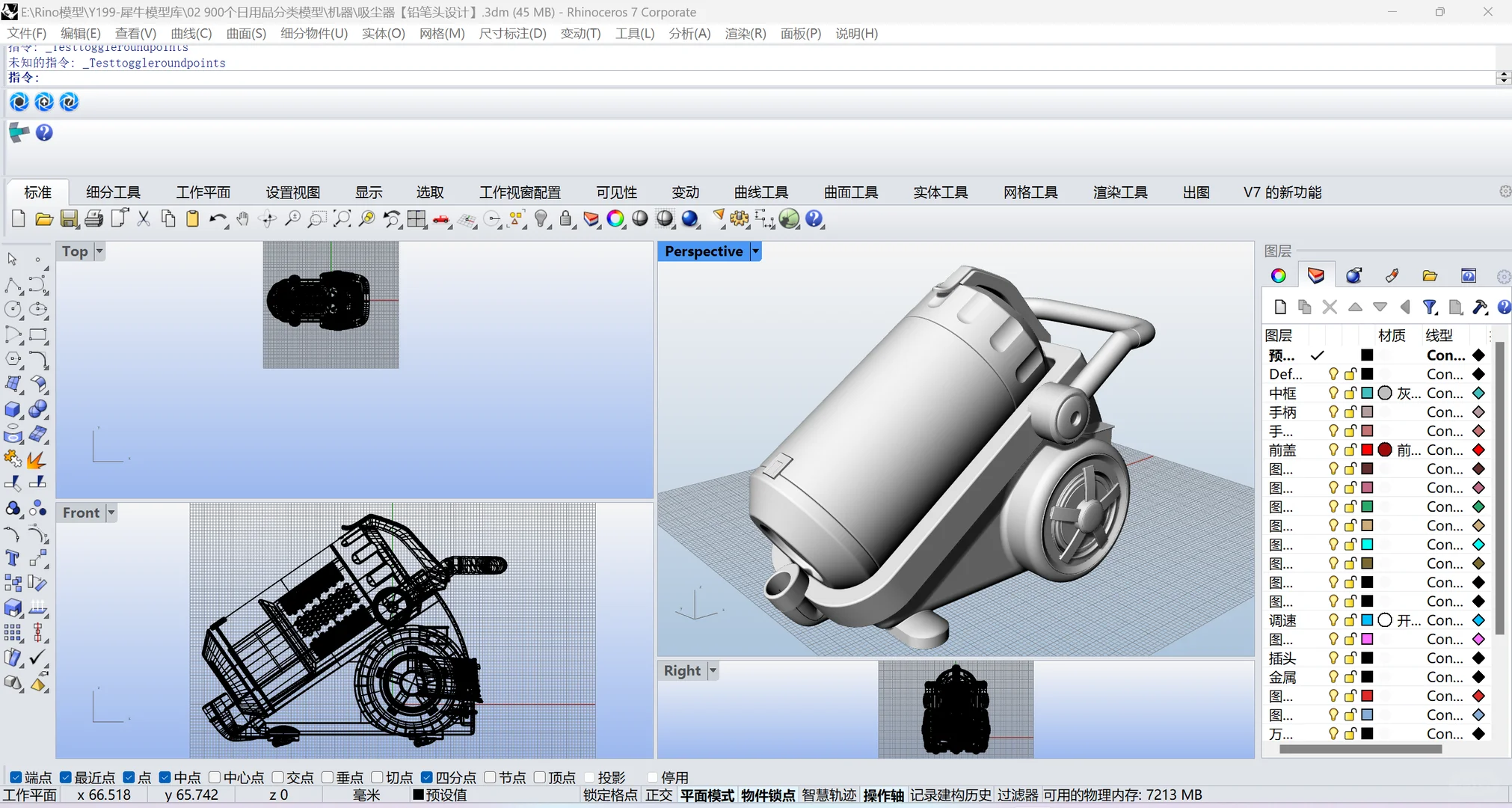The height and width of the screenshot is (808, 1512).
Task: Click the Save file icon in toolbar
Action: (69, 219)
